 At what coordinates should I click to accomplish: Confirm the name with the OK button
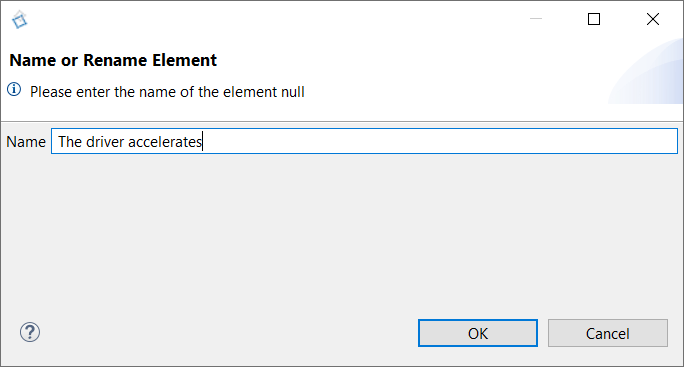[478, 333]
